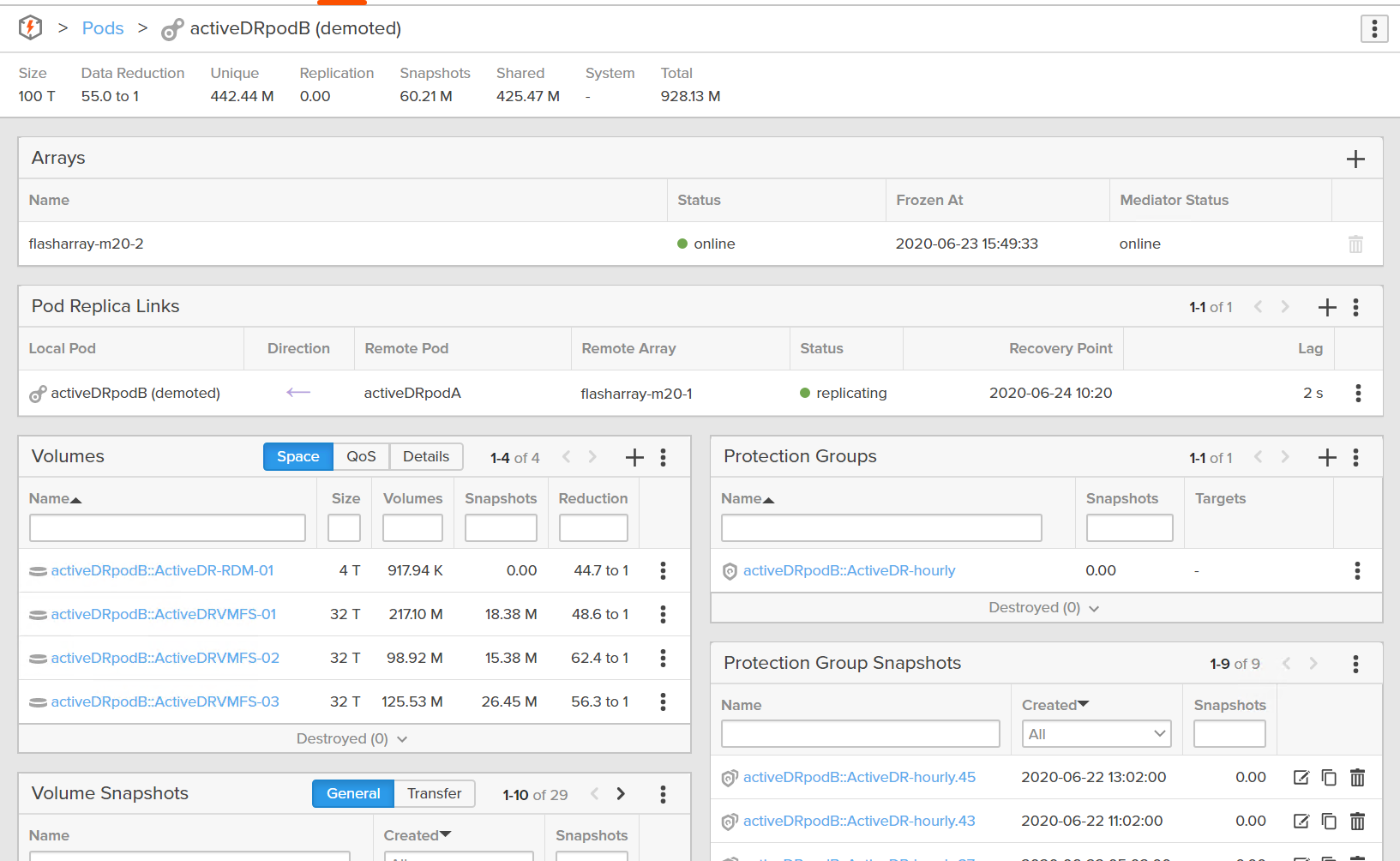Focus the Volumes Name filter field

click(x=167, y=527)
